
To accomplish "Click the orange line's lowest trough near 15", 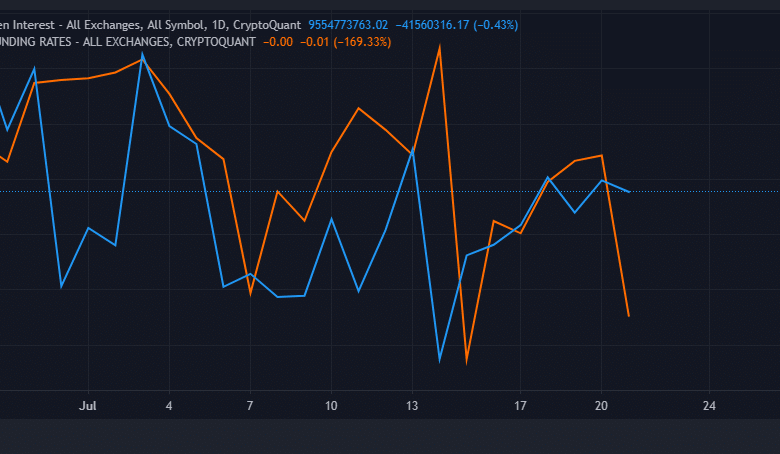I will click(466, 362).
